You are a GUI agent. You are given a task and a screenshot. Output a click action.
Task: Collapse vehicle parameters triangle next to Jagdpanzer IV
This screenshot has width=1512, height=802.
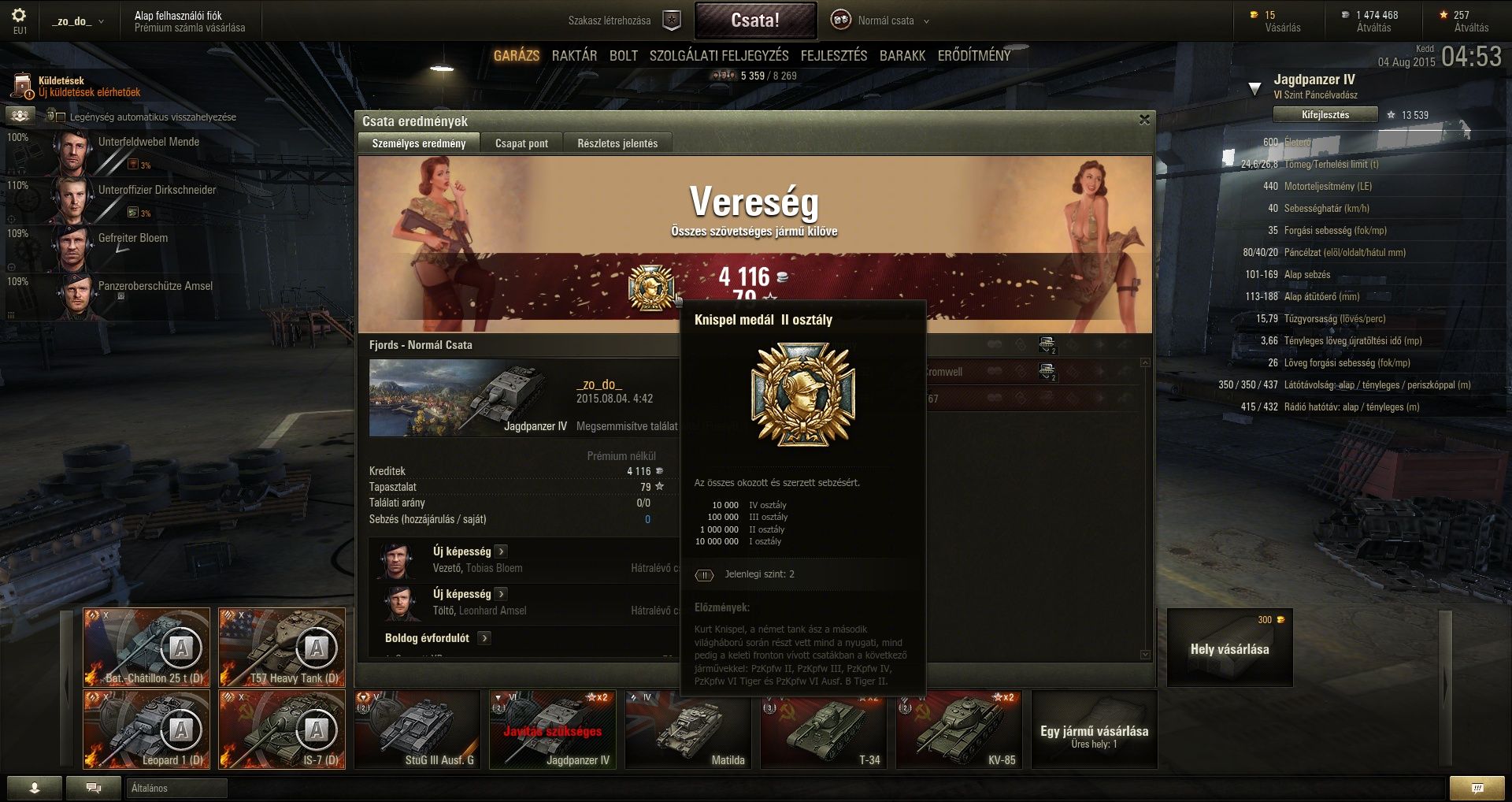[1254, 89]
